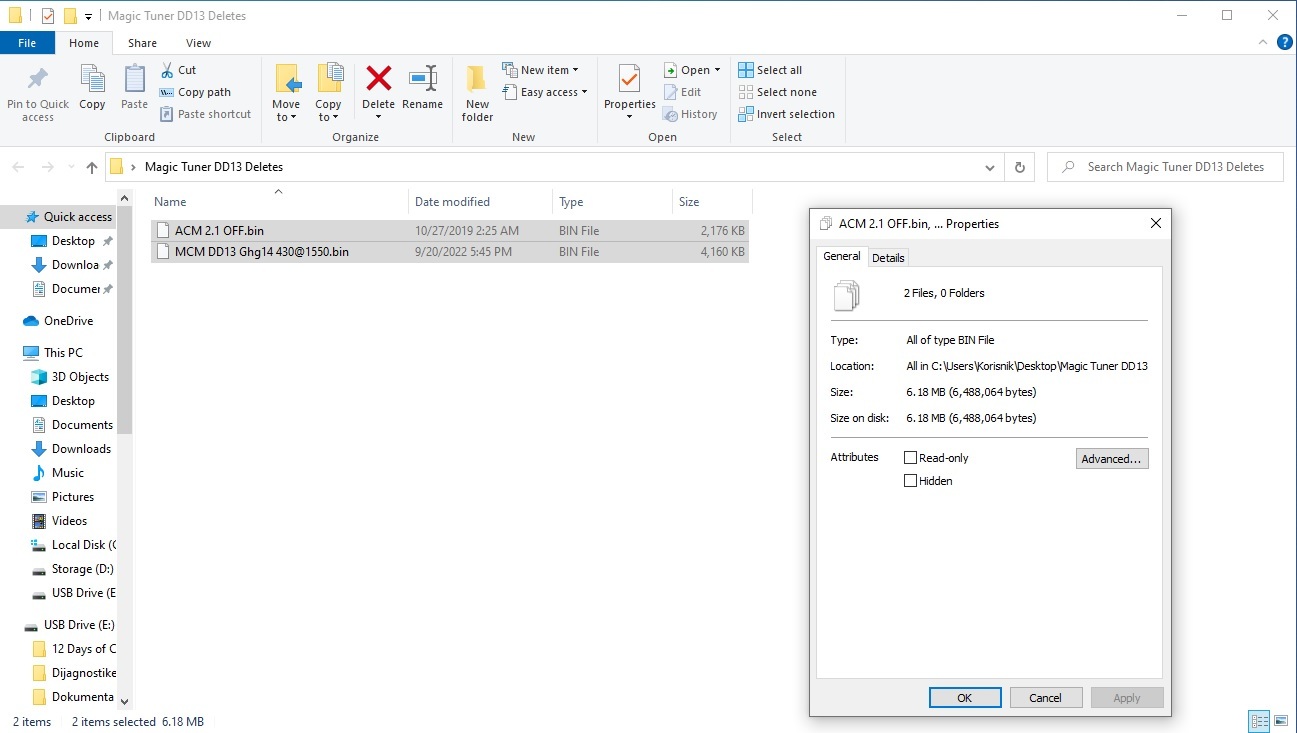Select file ACM 2.1 OFF.bin
The width and height of the screenshot is (1297, 733).
tap(450, 231)
